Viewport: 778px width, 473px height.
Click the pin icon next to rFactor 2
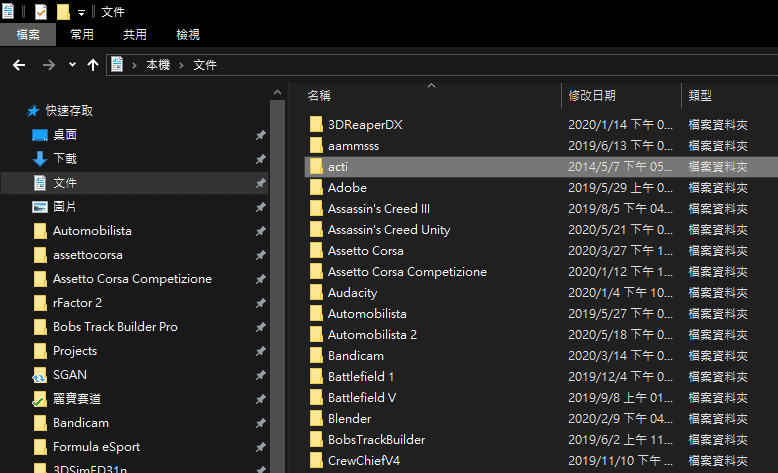pyautogui.click(x=260, y=303)
